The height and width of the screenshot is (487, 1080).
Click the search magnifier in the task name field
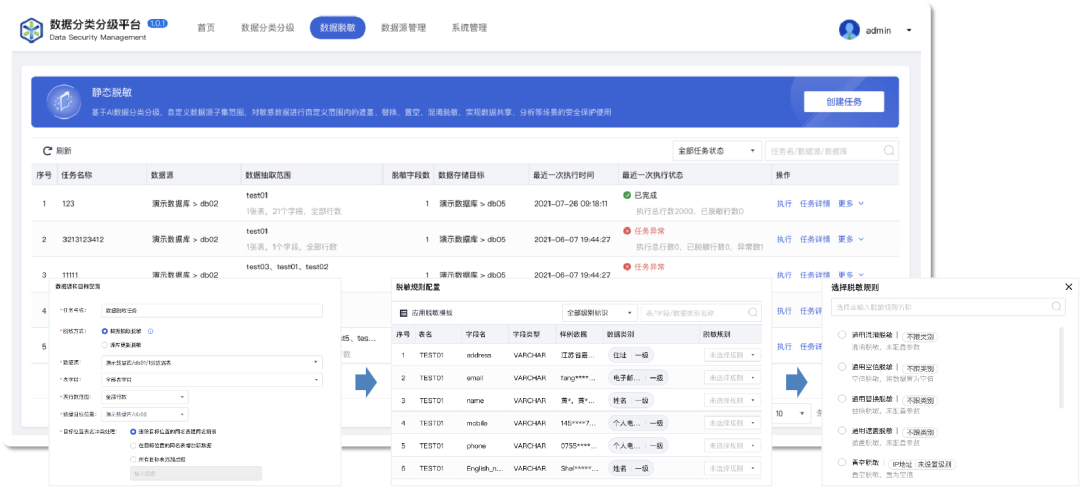(888, 151)
